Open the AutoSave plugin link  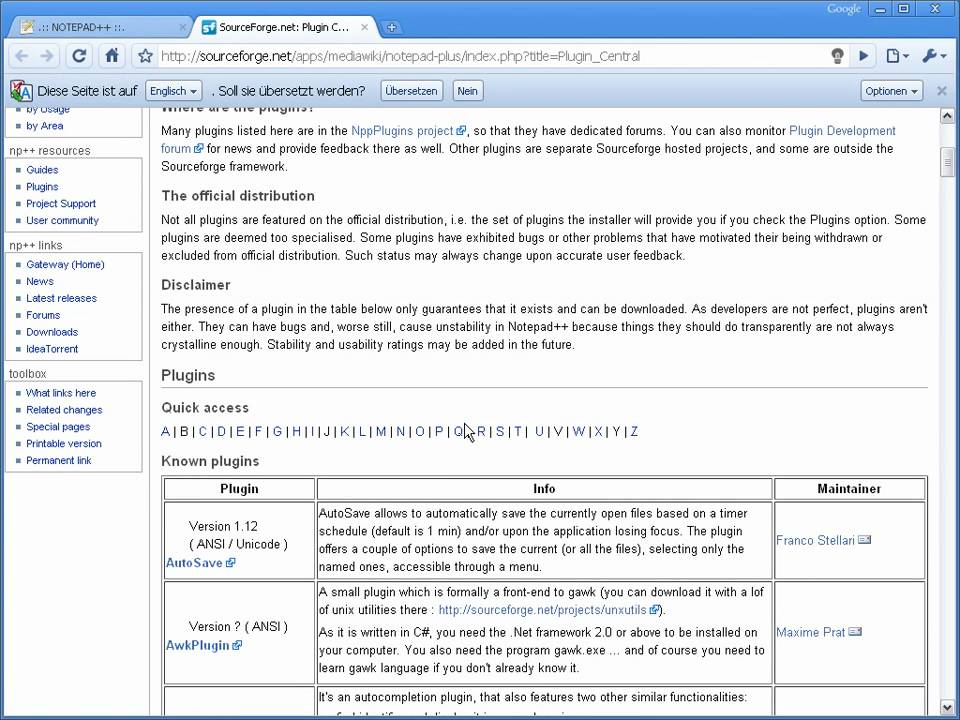pos(194,563)
